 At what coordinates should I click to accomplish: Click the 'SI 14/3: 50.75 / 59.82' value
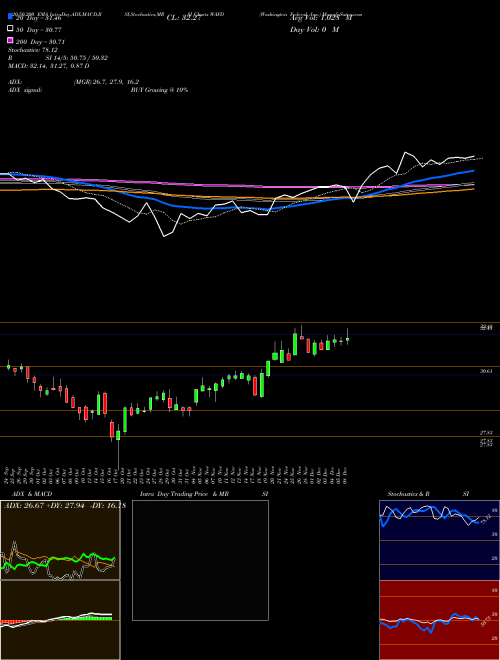tap(77, 58)
